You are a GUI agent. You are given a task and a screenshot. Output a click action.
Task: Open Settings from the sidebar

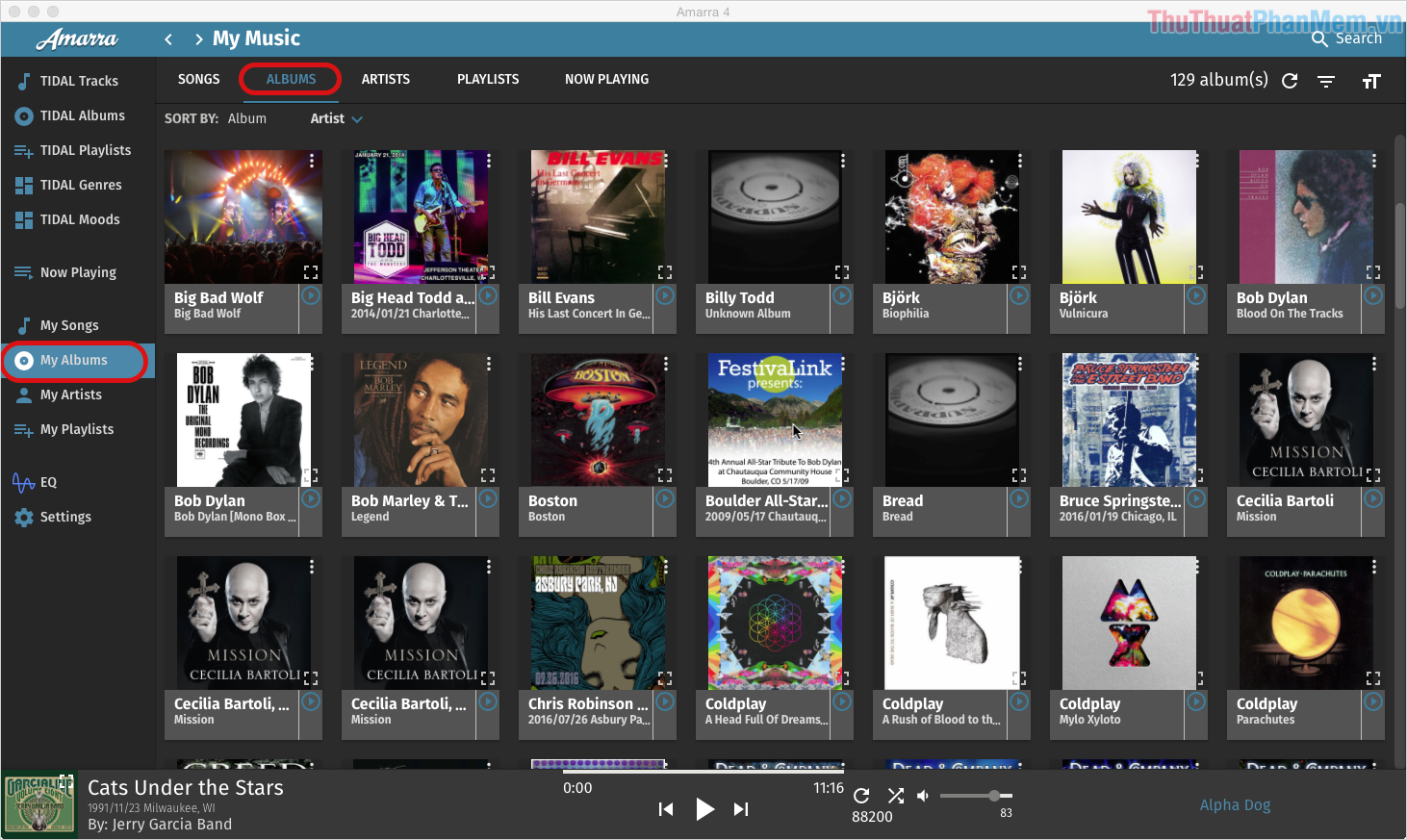tap(66, 517)
